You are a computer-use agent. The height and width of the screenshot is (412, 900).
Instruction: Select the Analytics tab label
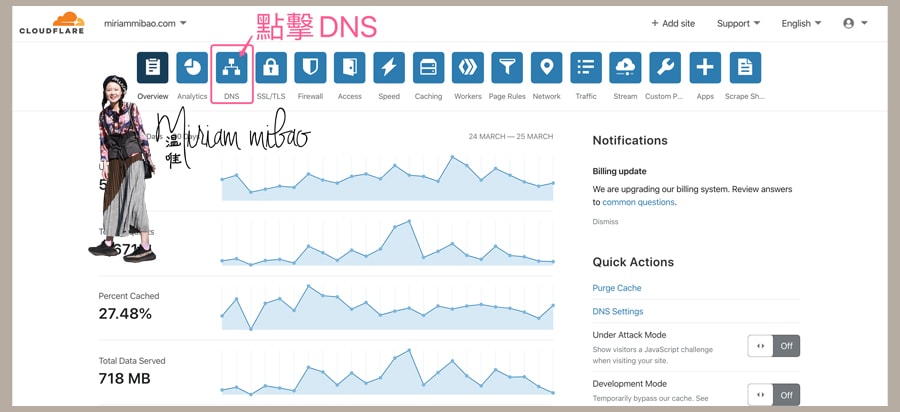coord(192,96)
